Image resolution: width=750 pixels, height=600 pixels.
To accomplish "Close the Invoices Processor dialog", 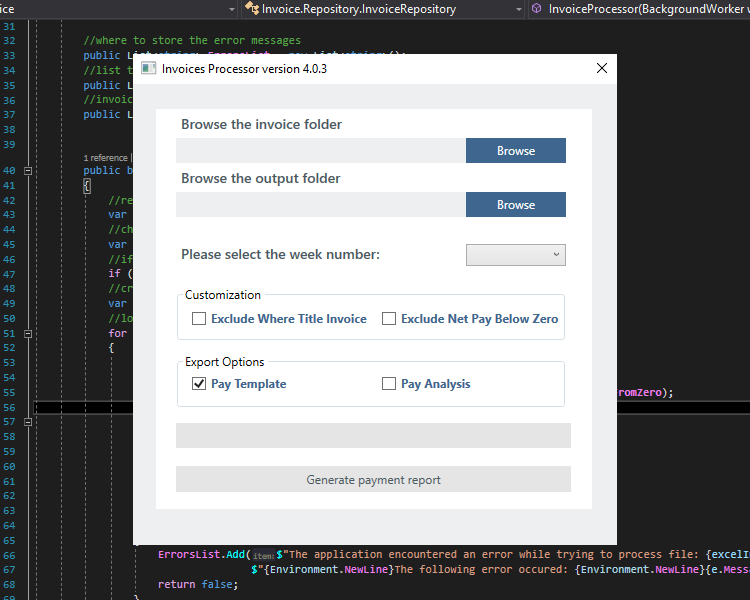I will [602, 68].
